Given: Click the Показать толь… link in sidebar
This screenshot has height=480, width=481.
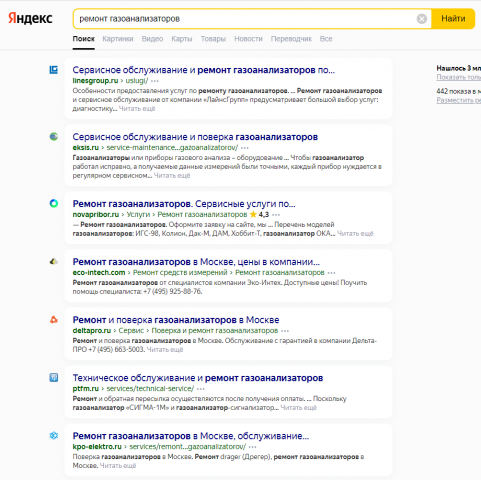Looking at the screenshot, I should [x=459, y=77].
